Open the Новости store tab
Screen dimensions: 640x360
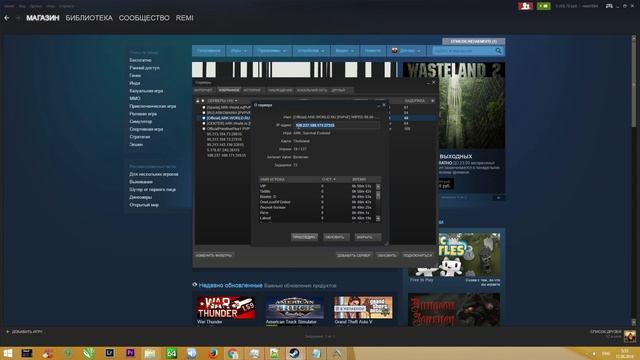373,51
